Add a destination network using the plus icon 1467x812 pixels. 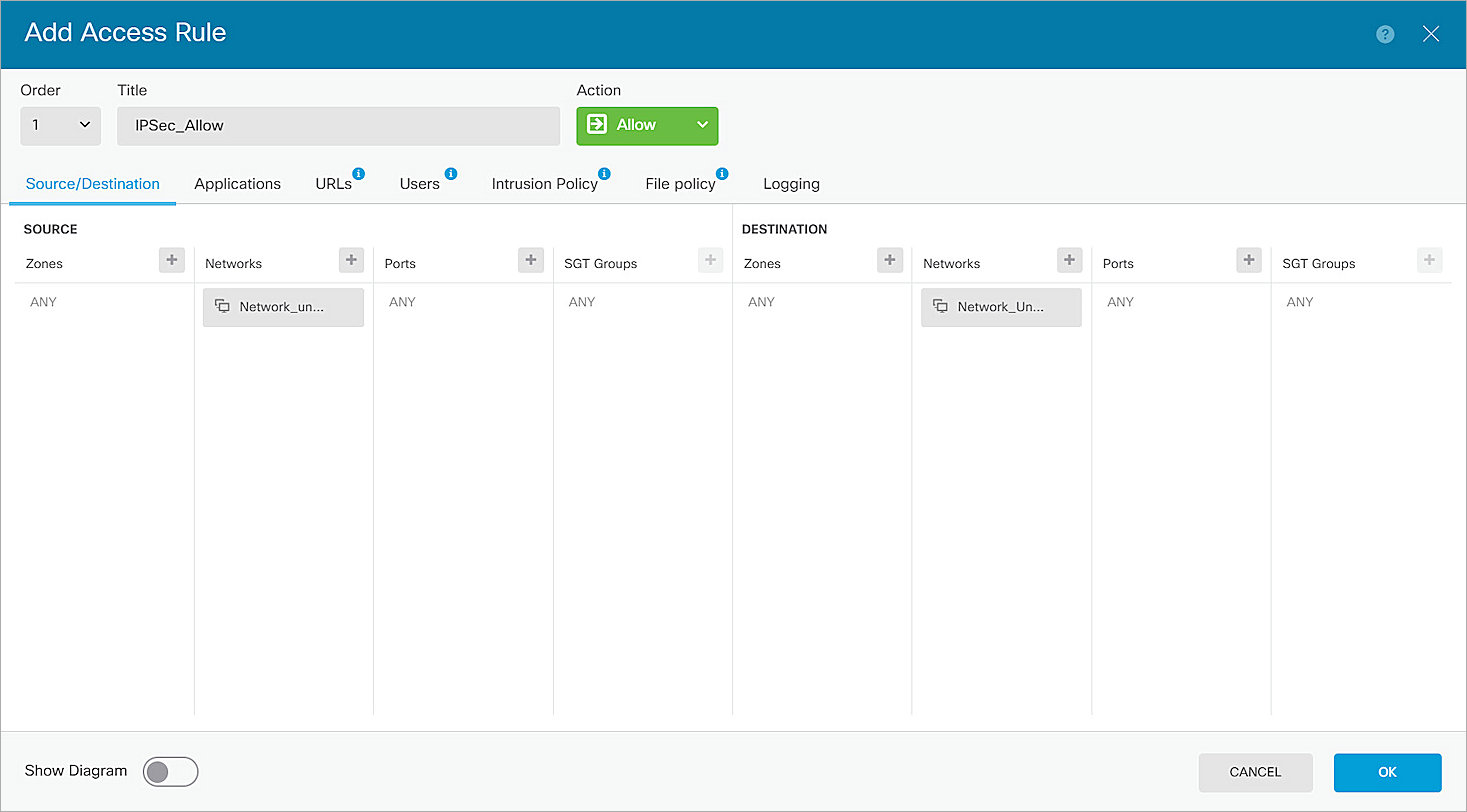(1069, 260)
